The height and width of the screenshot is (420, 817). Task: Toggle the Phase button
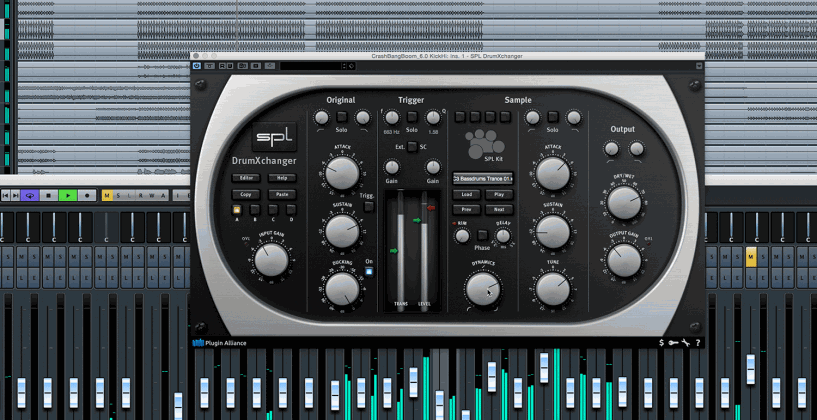tap(482, 235)
